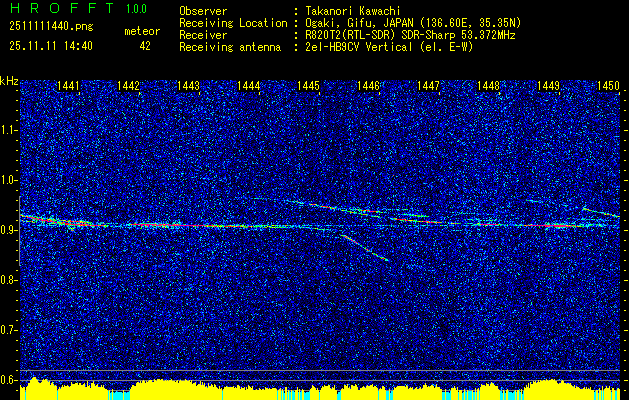Click the 1449 time marker
This screenshot has width=629, height=400.
click(x=548, y=85)
